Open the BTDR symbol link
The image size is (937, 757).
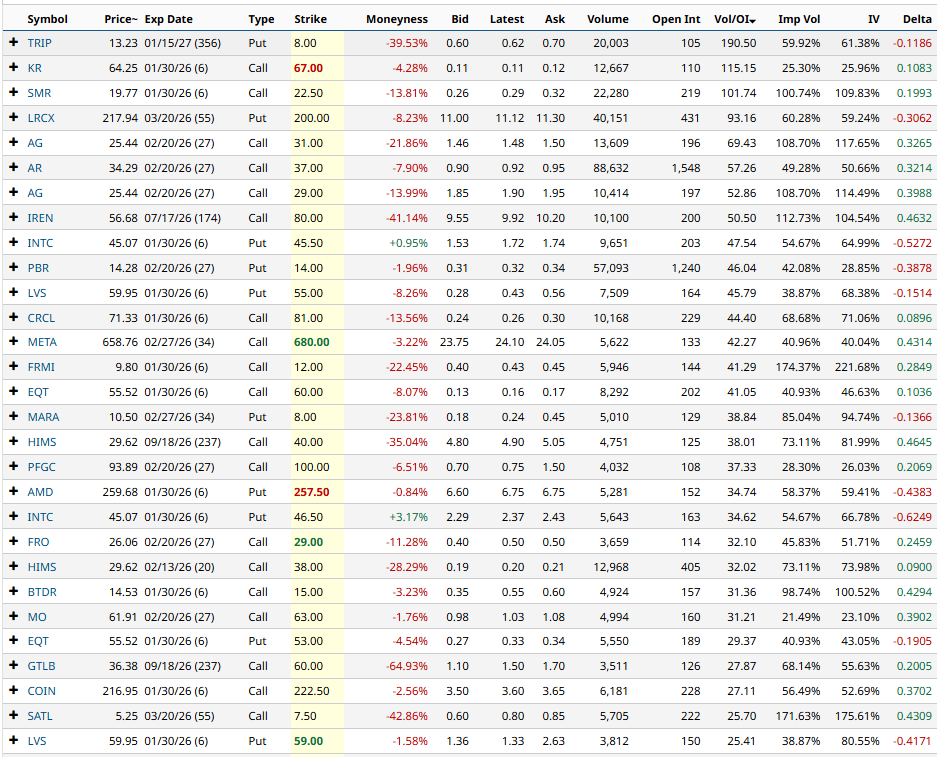point(42,591)
